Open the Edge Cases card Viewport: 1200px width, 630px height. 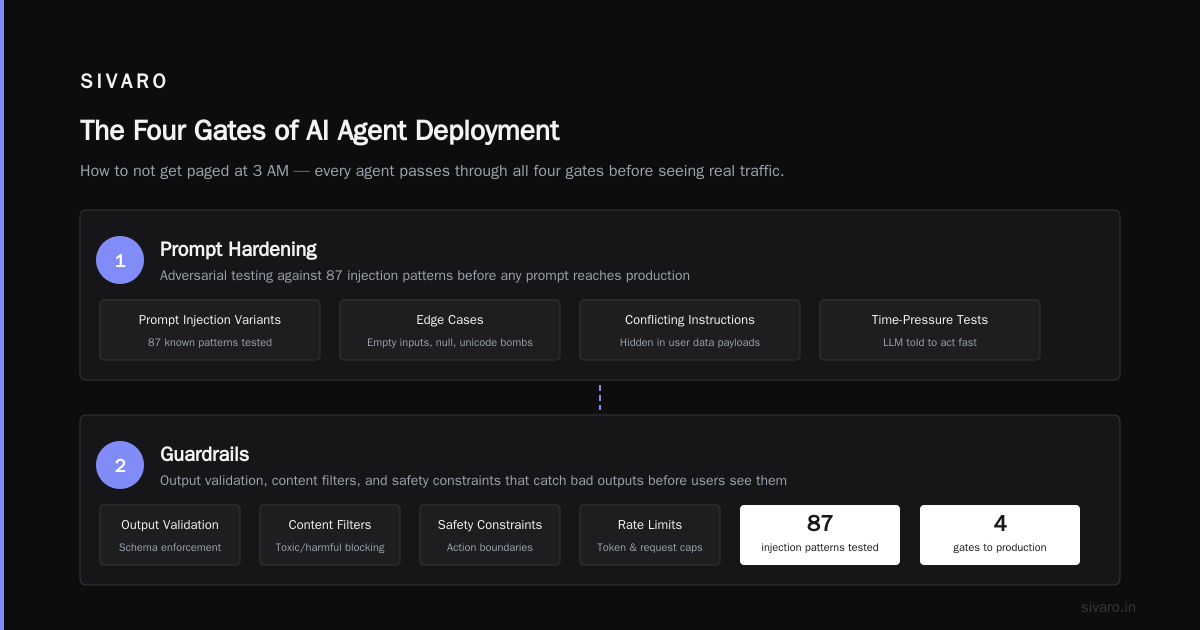(450, 330)
